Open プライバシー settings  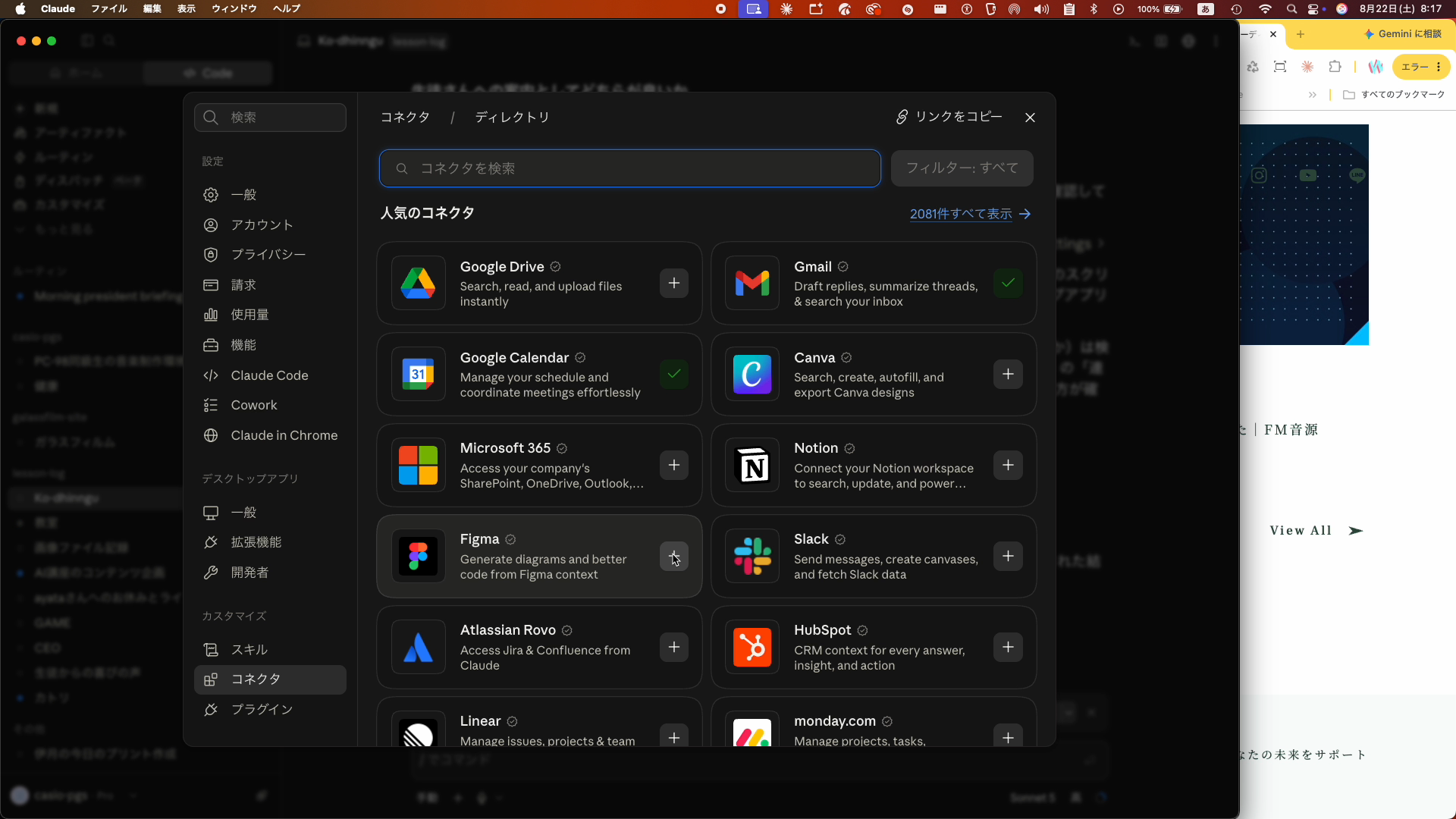pyautogui.click(x=270, y=255)
